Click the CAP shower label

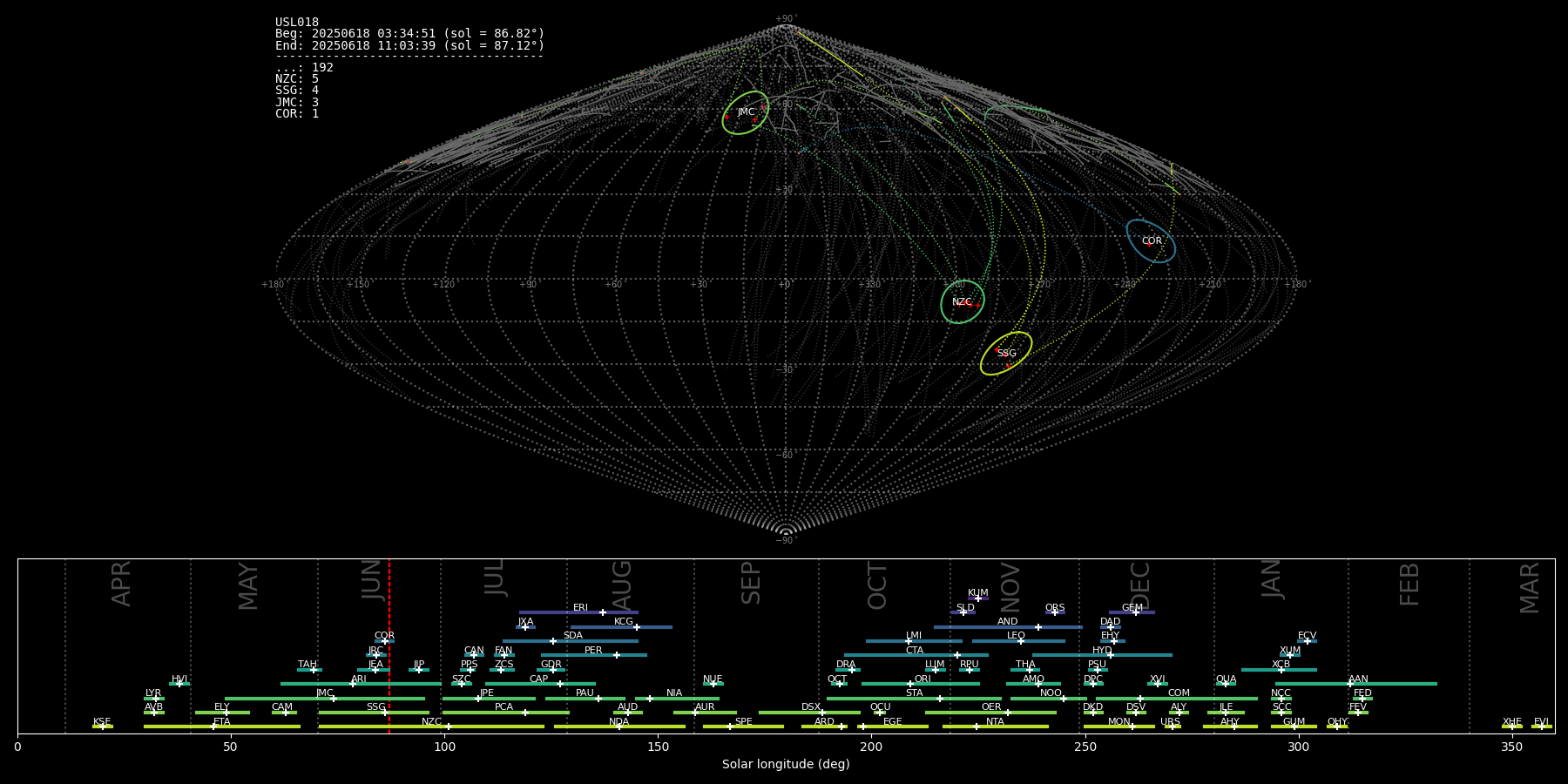(x=538, y=679)
